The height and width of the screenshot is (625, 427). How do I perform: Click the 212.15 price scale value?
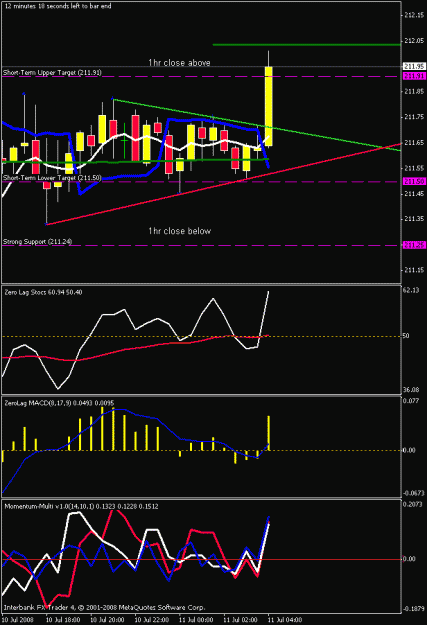click(414, 15)
